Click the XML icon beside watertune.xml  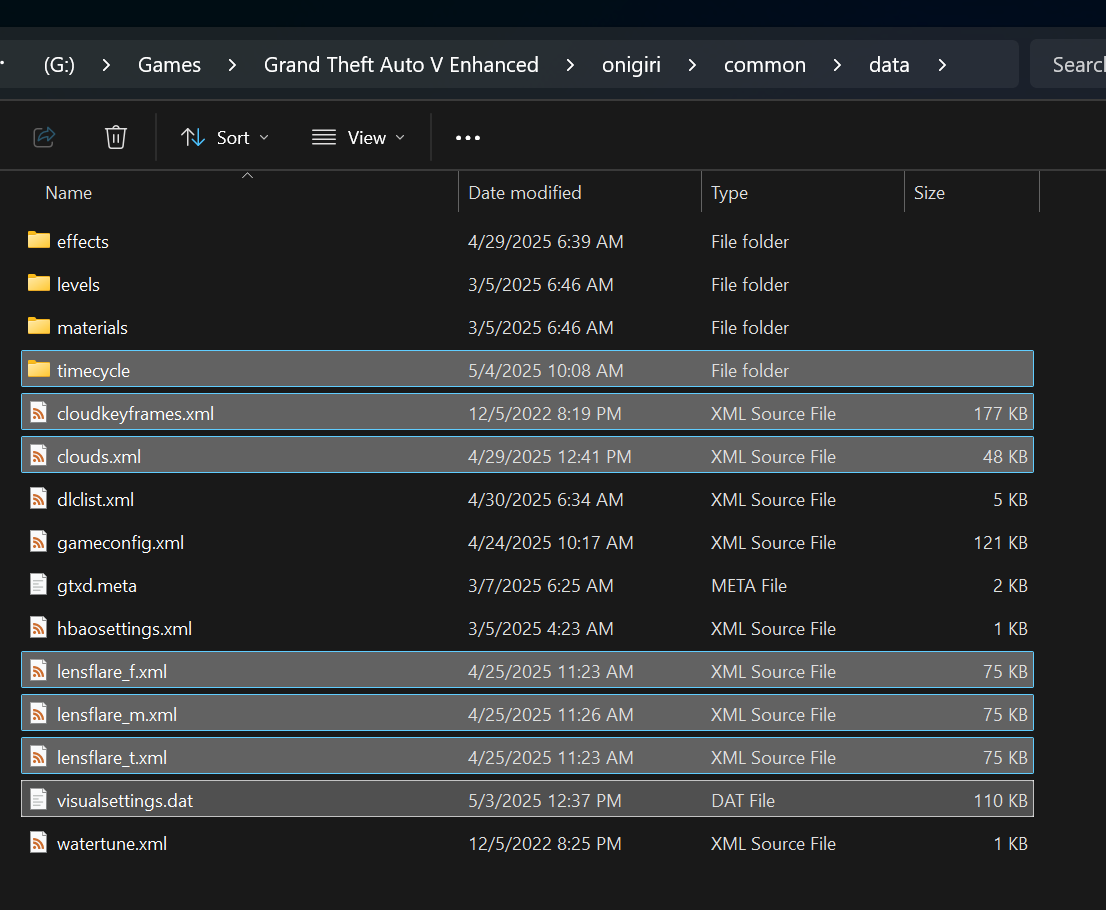pyautogui.click(x=39, y=843)
